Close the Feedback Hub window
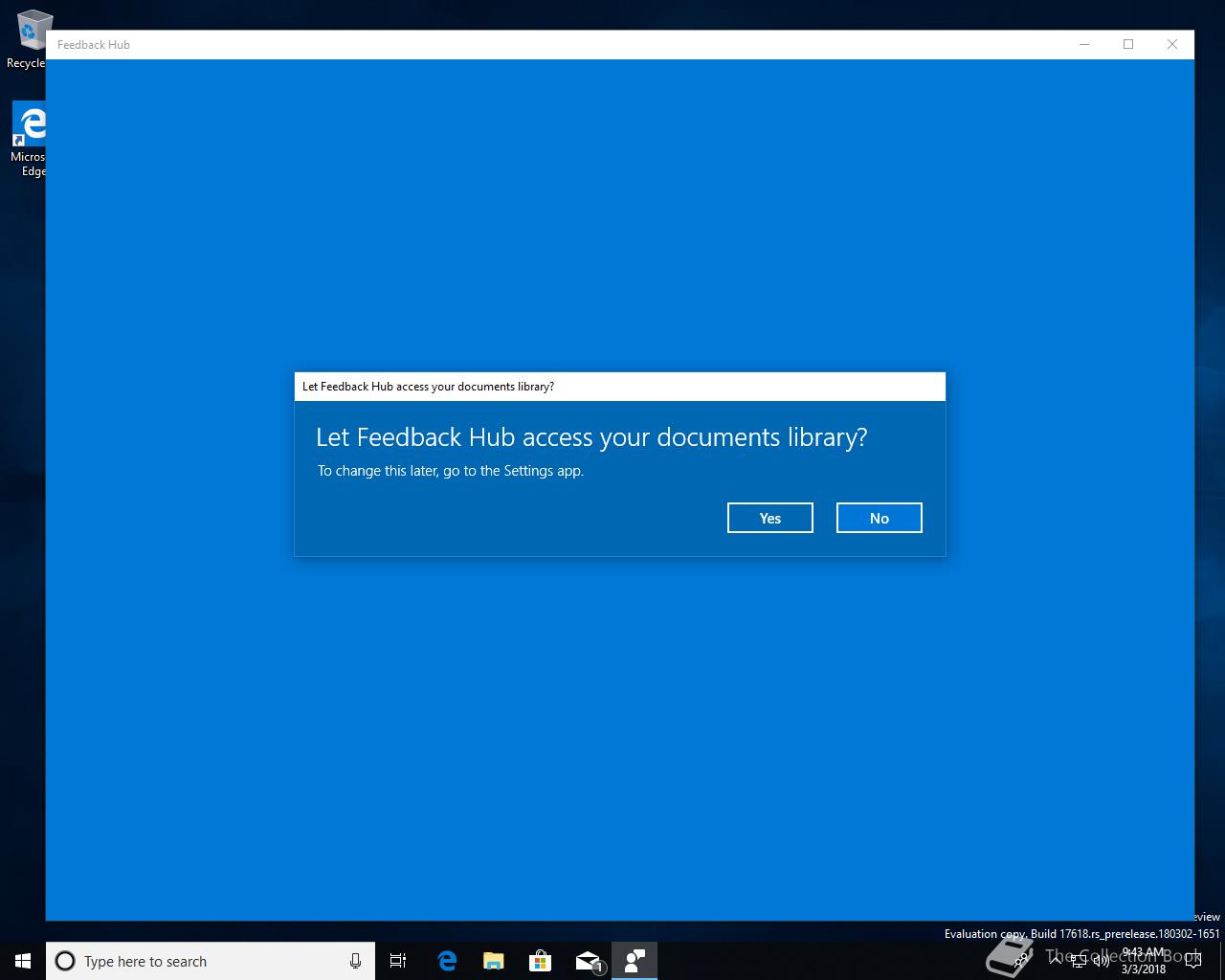The height and width of the screenshot is (980, 1225). tap(1172, 44)
